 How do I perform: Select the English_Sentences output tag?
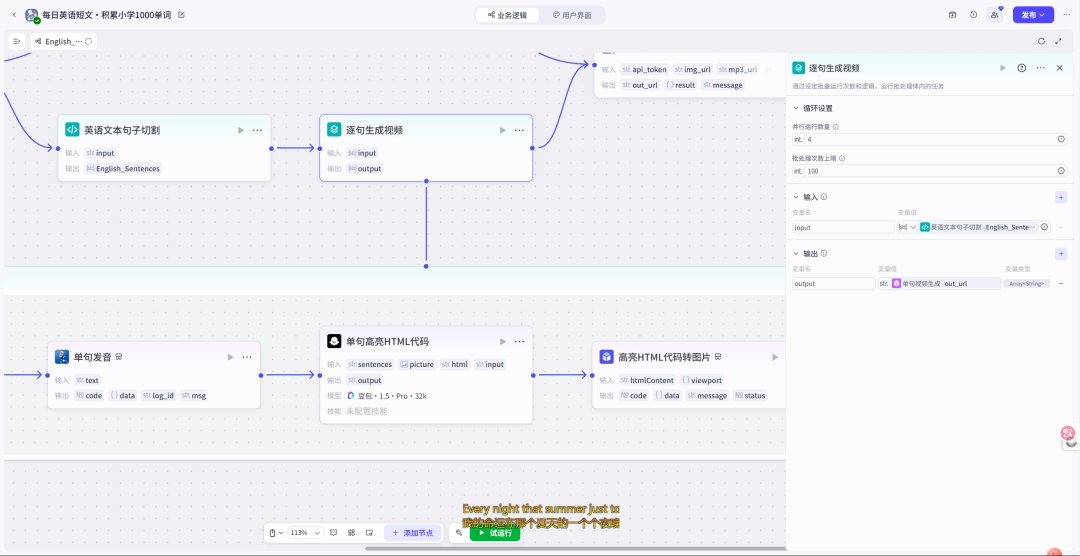pyautogui.click(x=123, y=168)
